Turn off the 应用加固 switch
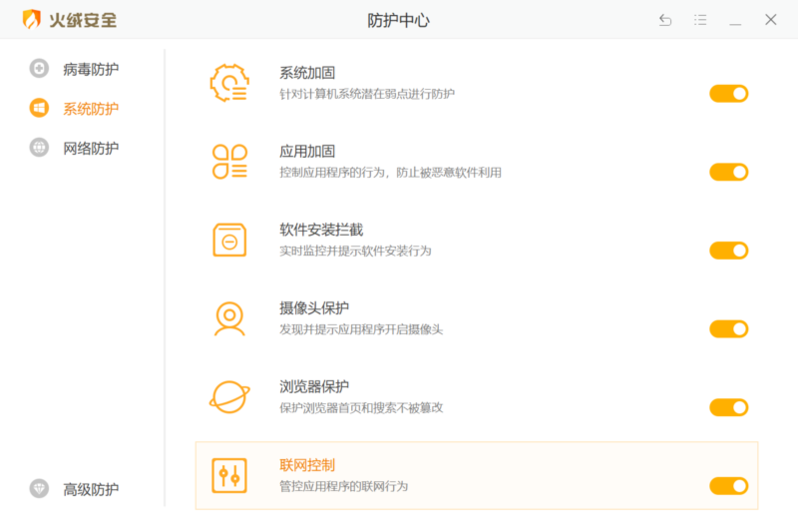The height and width of the screenshot is (526, 798). pyautogui.click(x=728, y=172)
